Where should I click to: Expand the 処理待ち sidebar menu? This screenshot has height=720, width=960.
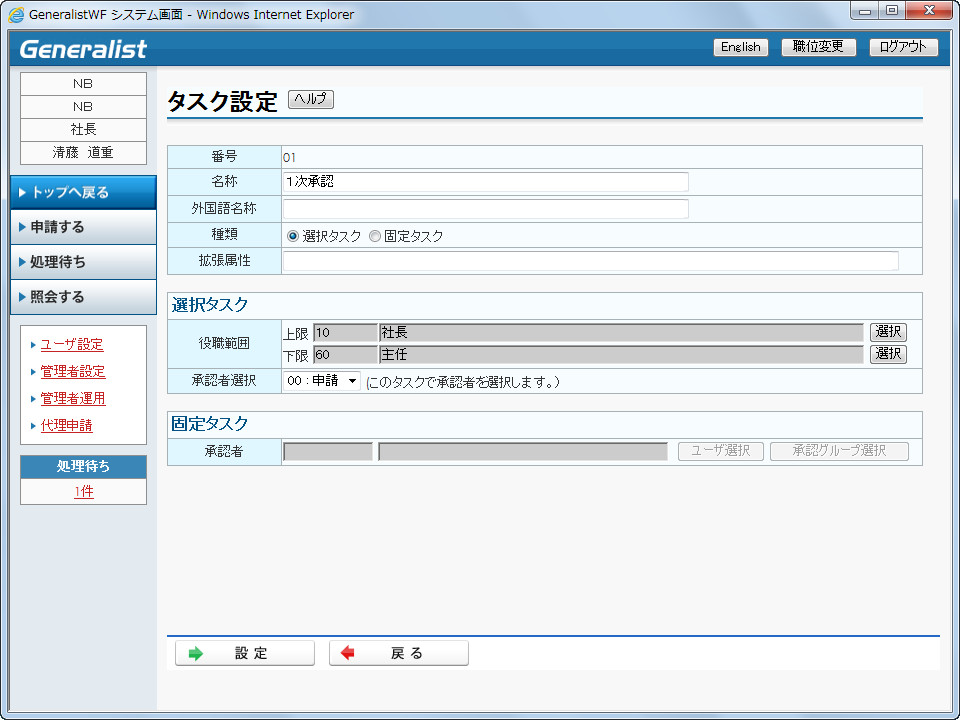click(x=84, y=262)
